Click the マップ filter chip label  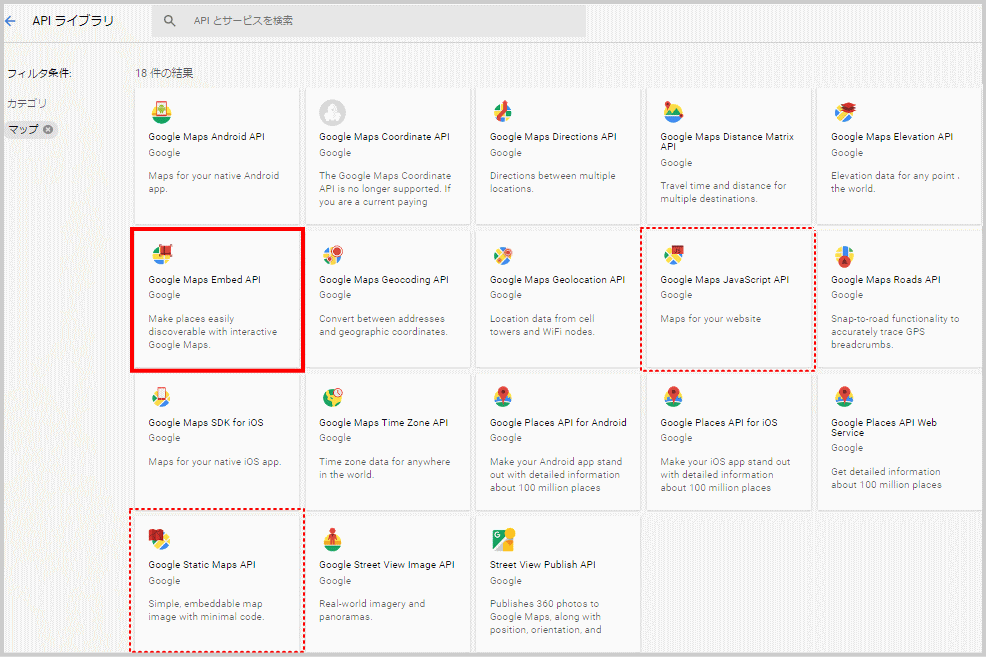[x=23, y=130]
